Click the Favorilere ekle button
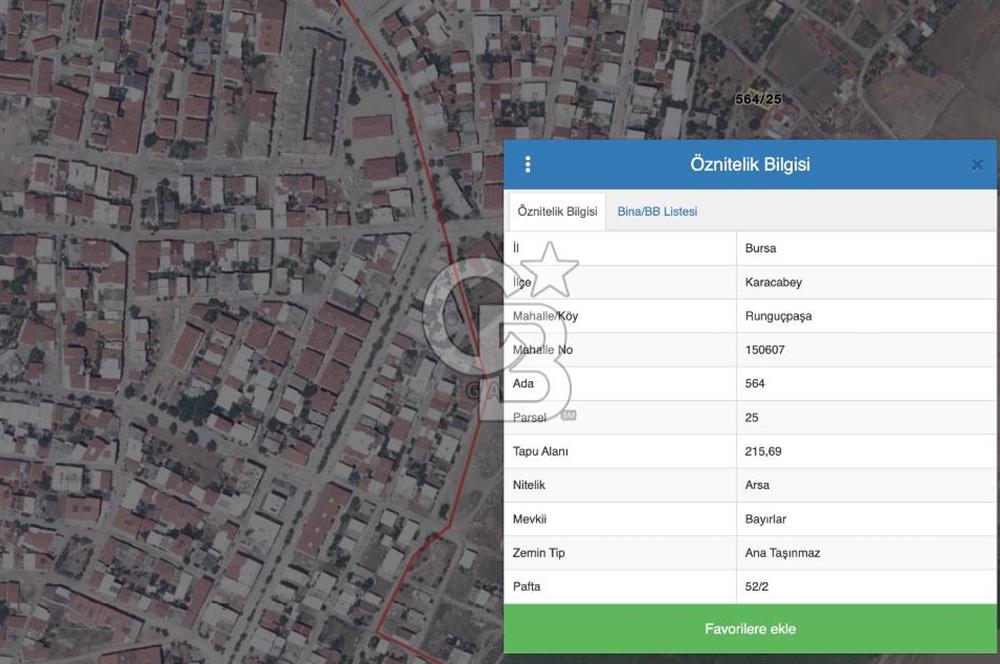 (x=750, y=629)
